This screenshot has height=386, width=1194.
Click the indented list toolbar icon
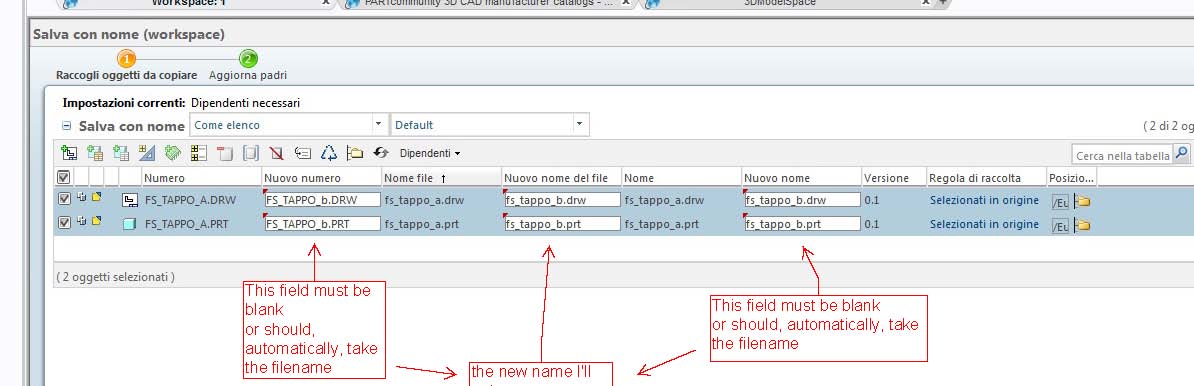coord(302,153)
